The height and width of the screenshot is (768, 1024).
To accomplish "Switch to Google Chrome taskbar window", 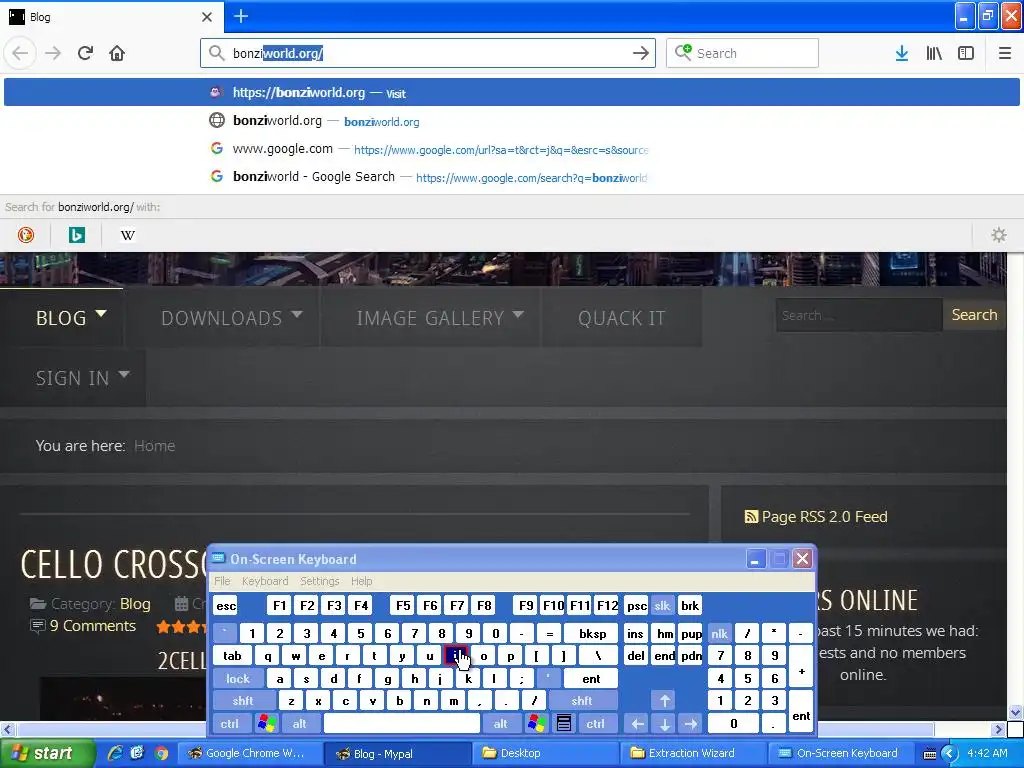I will pos(250,753).
